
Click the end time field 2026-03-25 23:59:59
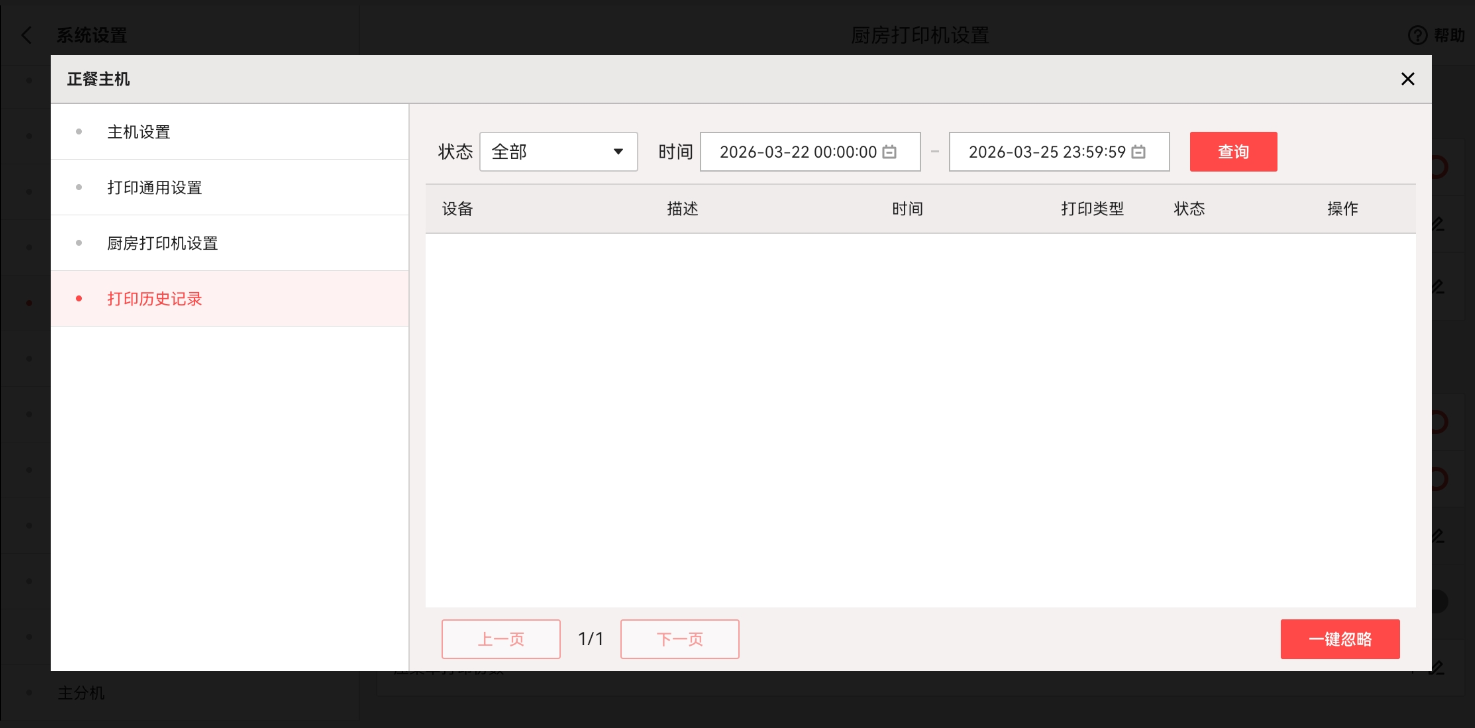pos(1046,152)
